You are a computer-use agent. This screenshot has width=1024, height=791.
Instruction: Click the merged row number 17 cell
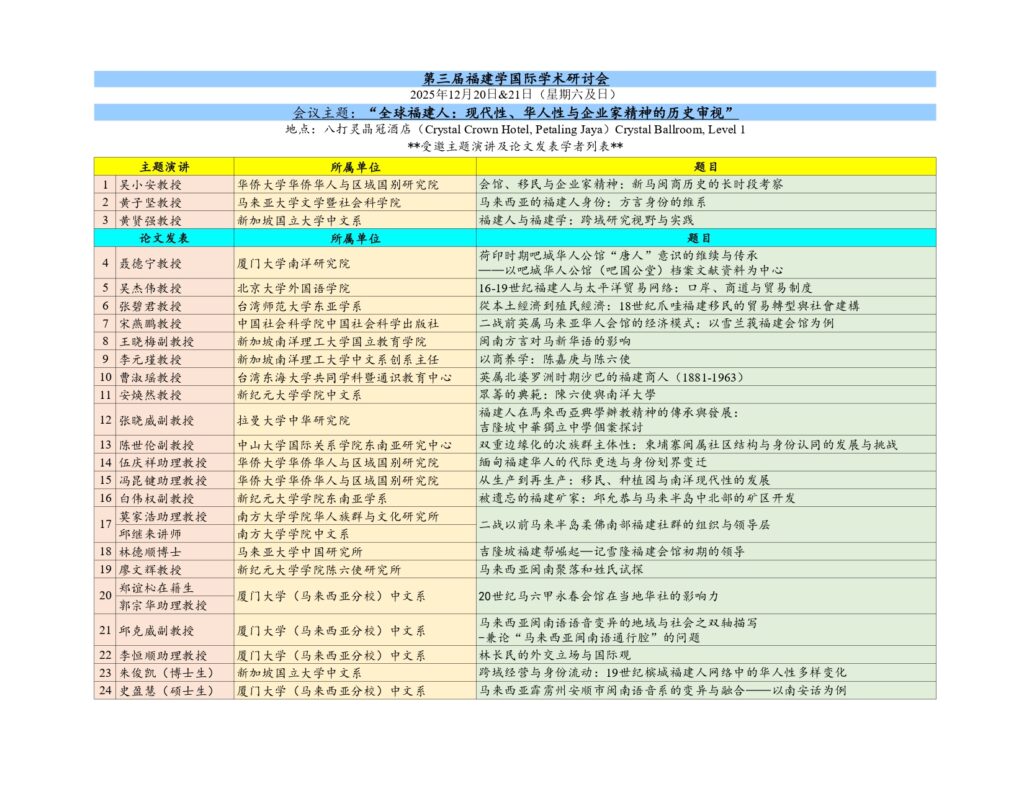click(x=104, y=524)
